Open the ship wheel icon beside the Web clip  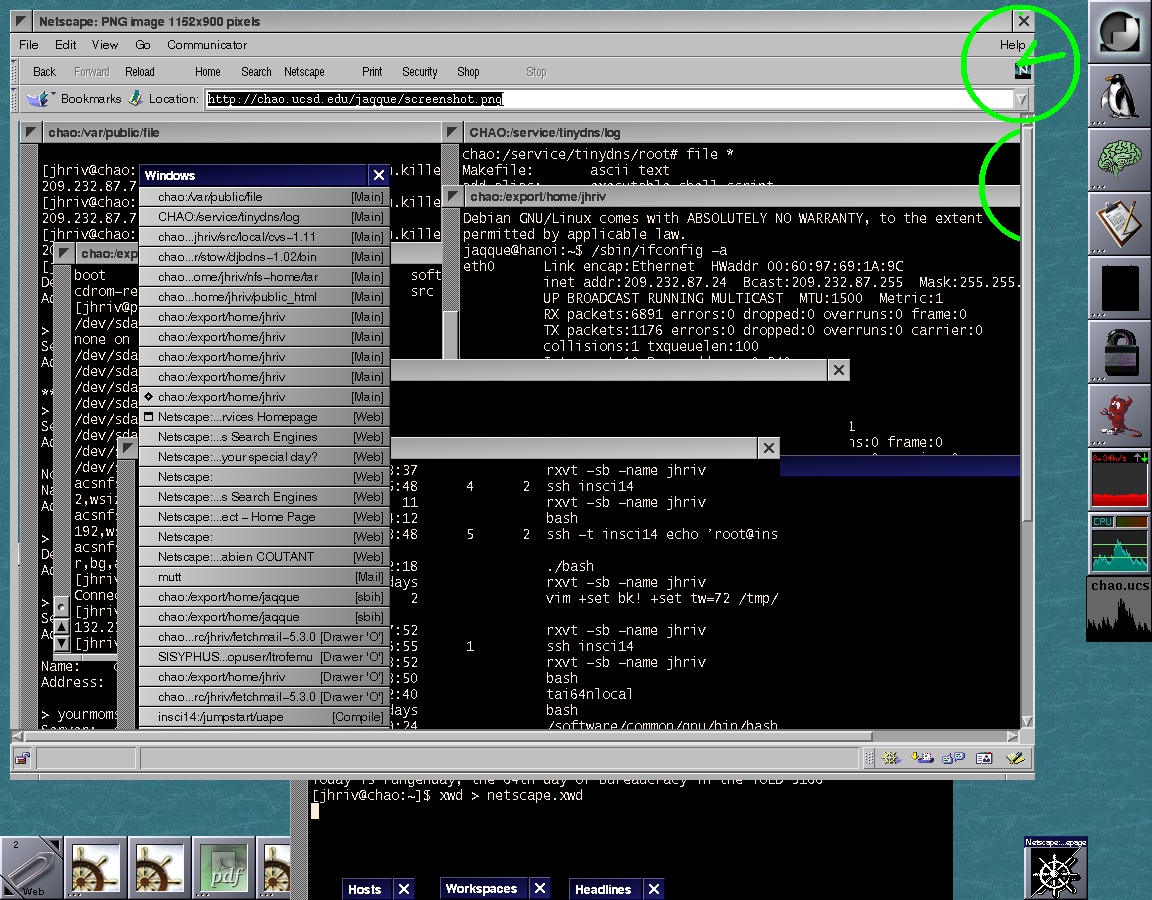(x=95, y=869)
